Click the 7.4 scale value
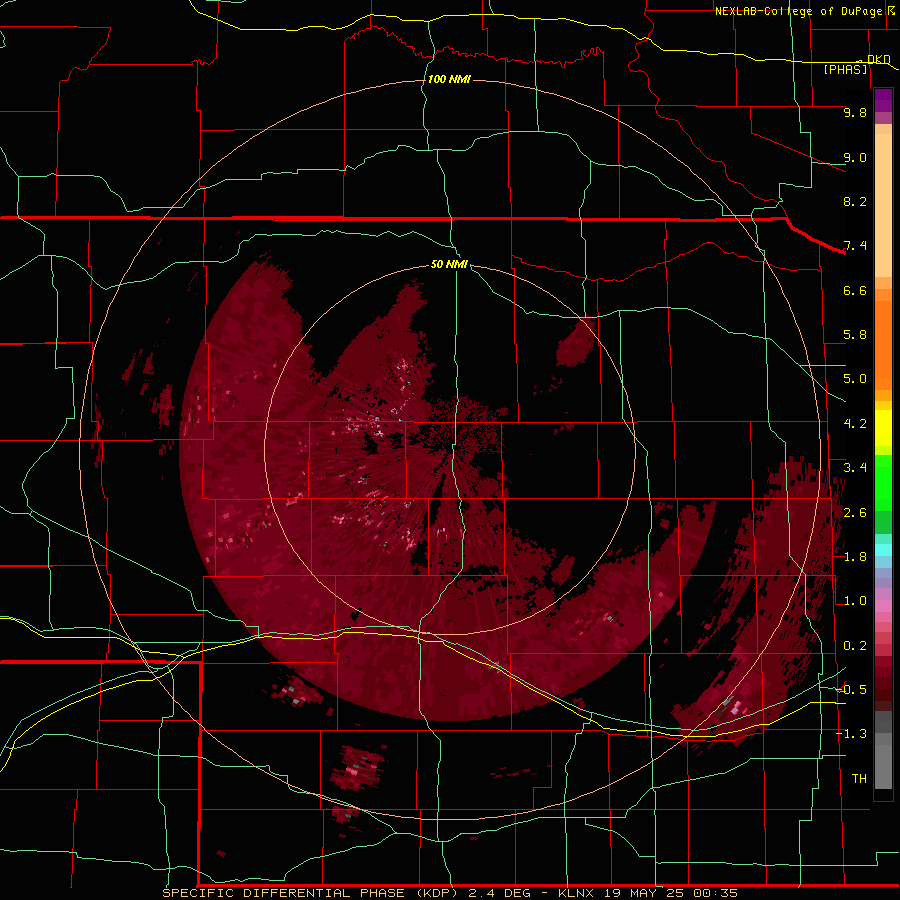Viewport: 900px width, 900px height. tap(855, 246)
